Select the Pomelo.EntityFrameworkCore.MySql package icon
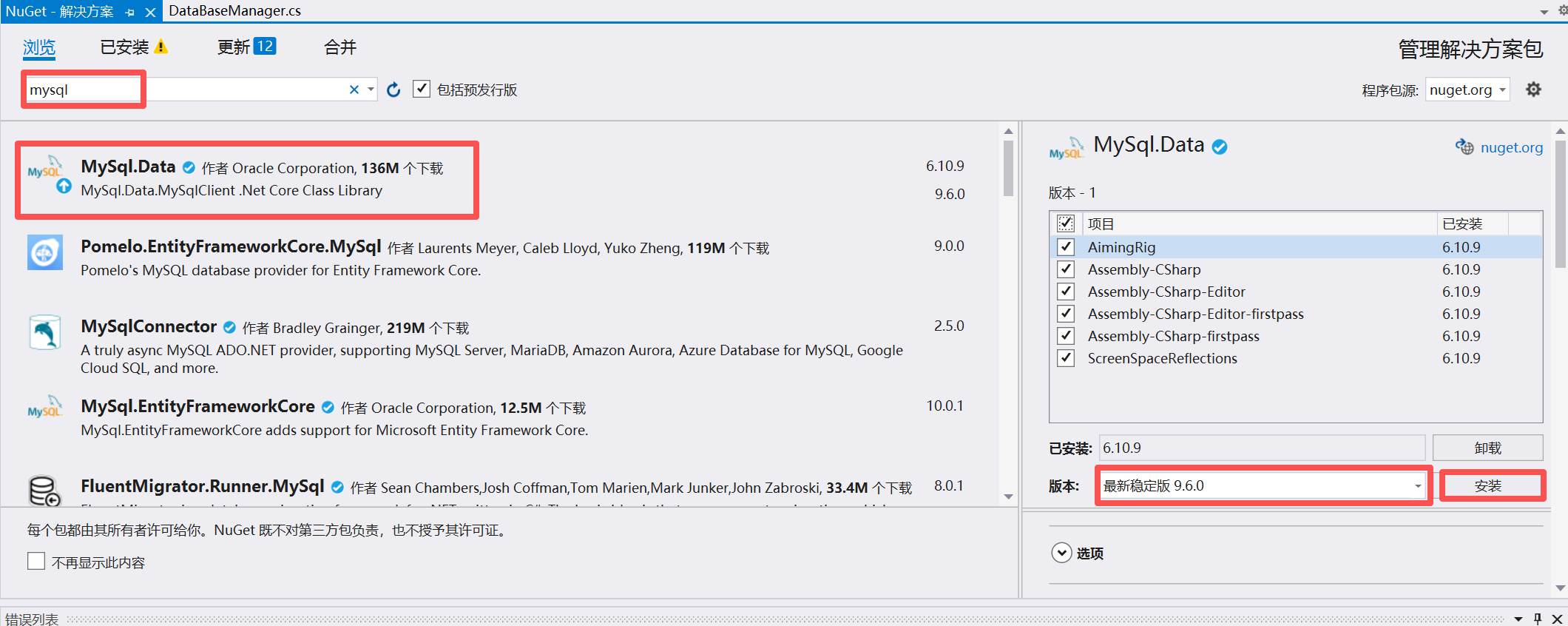 pyautogui.click(x=44, y=253)
